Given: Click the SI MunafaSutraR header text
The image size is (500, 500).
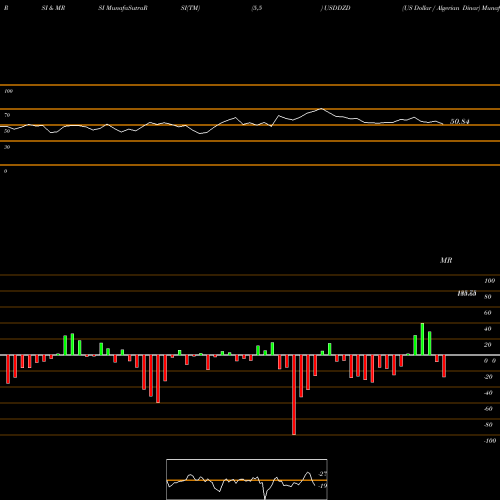Looking at the screenshot, I should point(123,8).
